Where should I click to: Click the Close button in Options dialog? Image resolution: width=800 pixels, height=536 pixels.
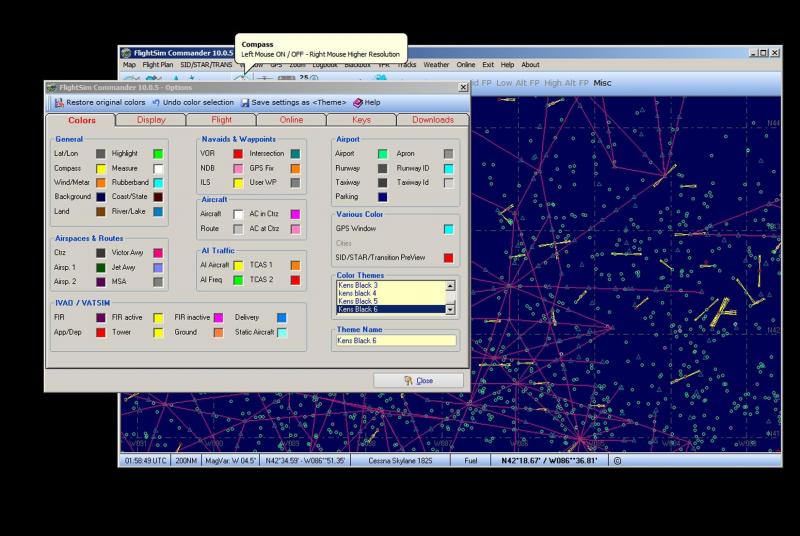(x=418, y=380)
